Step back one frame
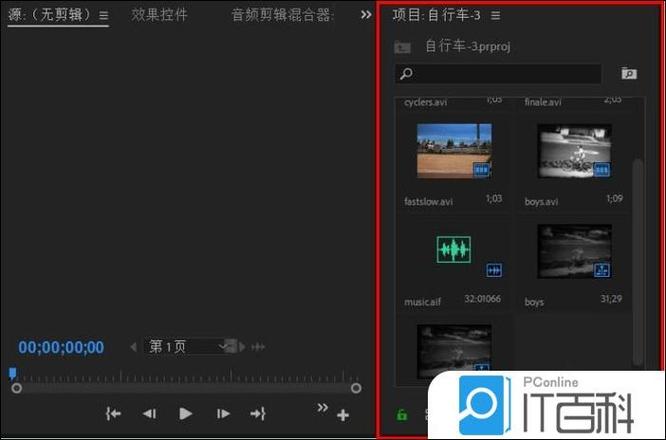Screen dimensions: 666x440 click(149, 414)
